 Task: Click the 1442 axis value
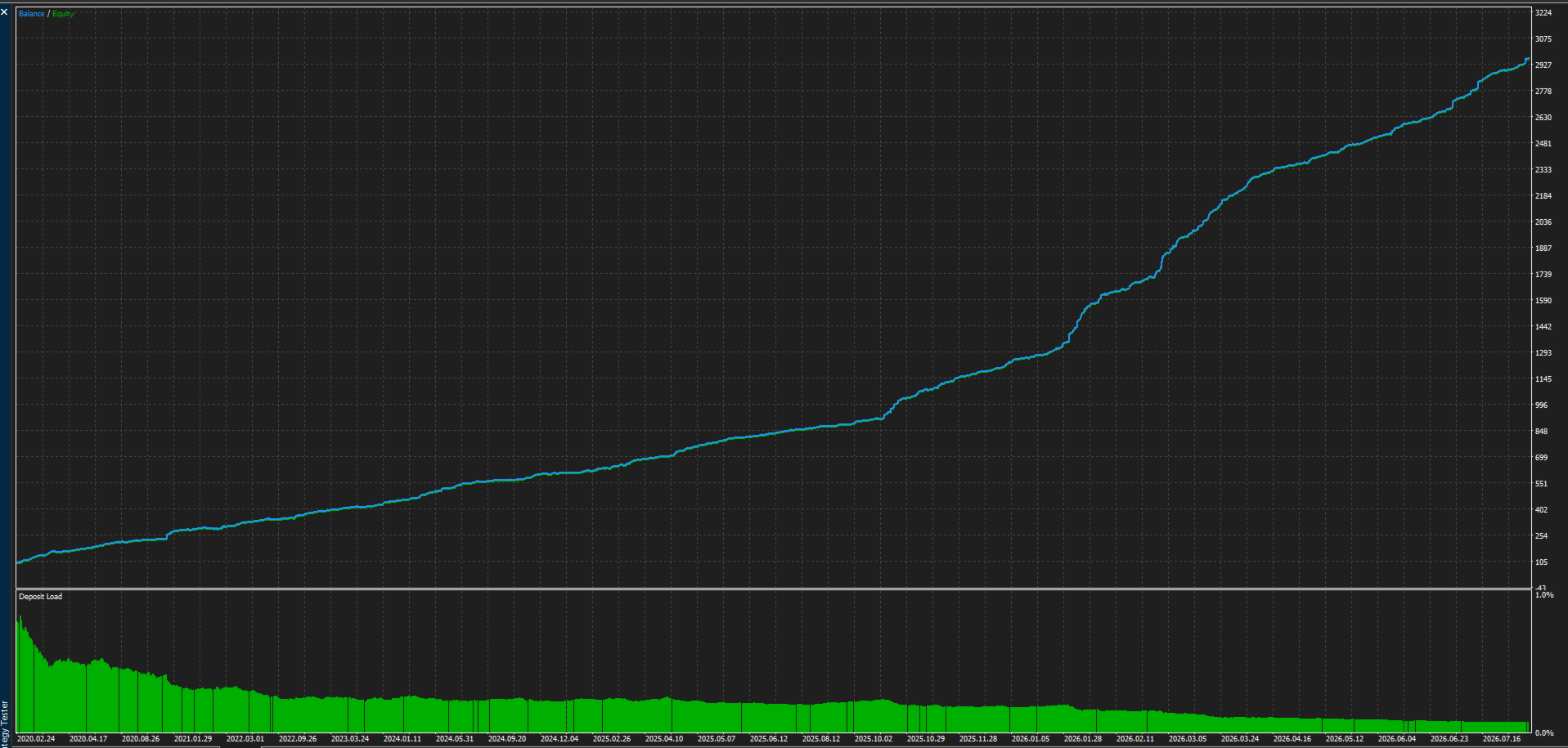coord(1543,327)
